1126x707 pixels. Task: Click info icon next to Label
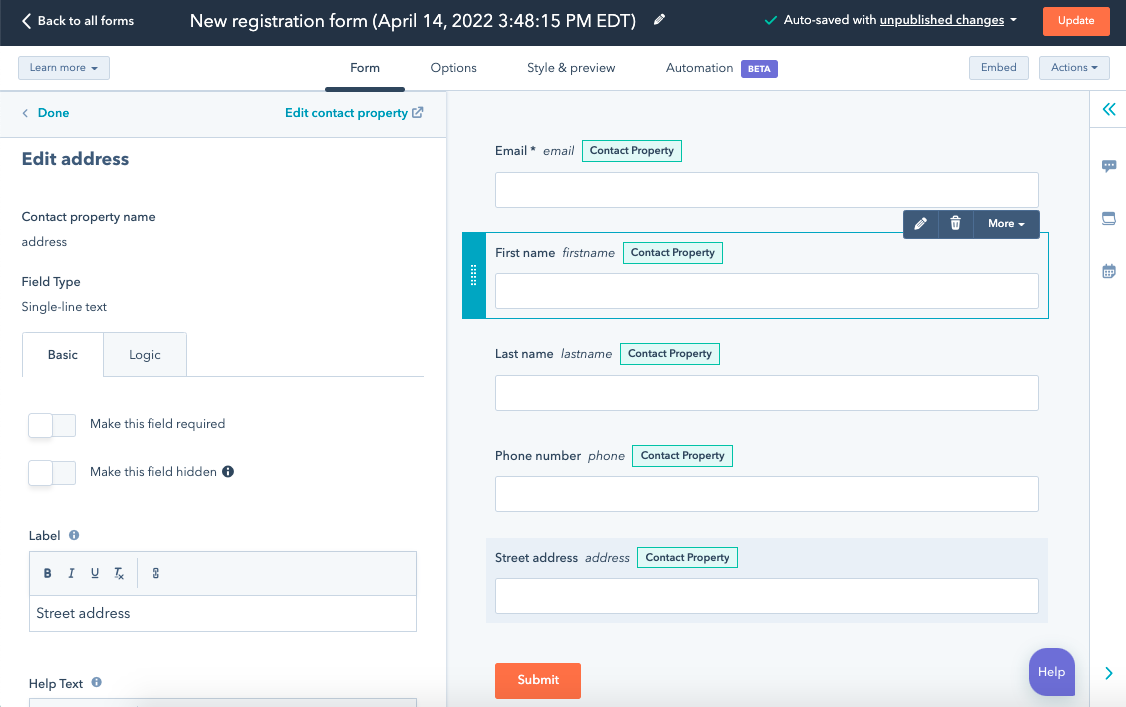(x=74, y=535)
